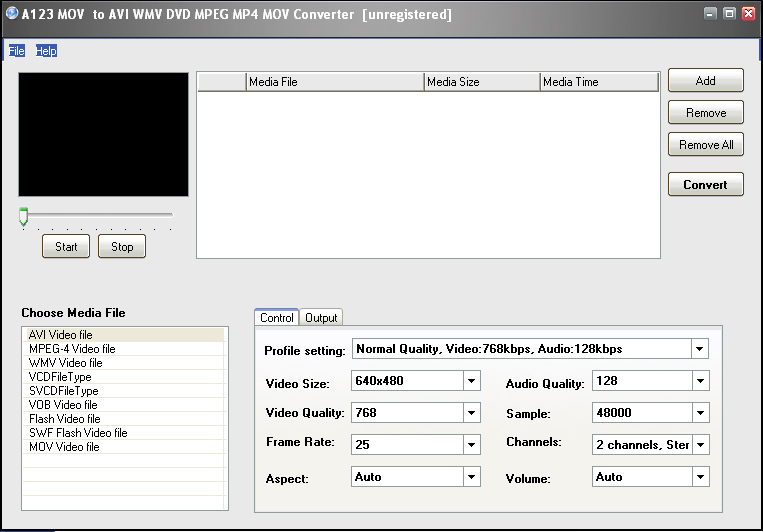
Task: Start the conversion with Convert button
Action: [x=706, y=185]
